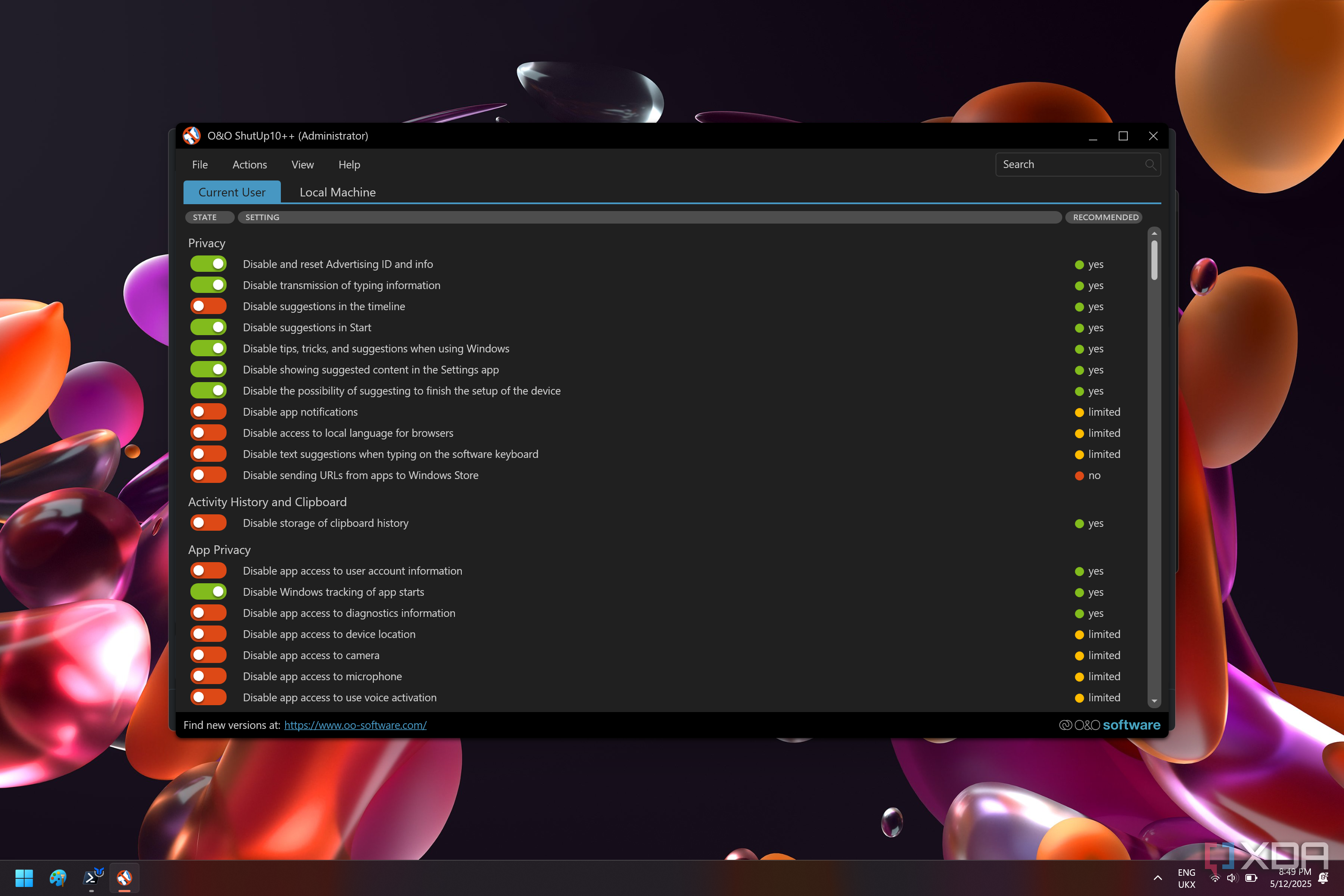Open the PowerShell taskbar icon
The width and height of the screenshot is (1344, 896).
91,877
